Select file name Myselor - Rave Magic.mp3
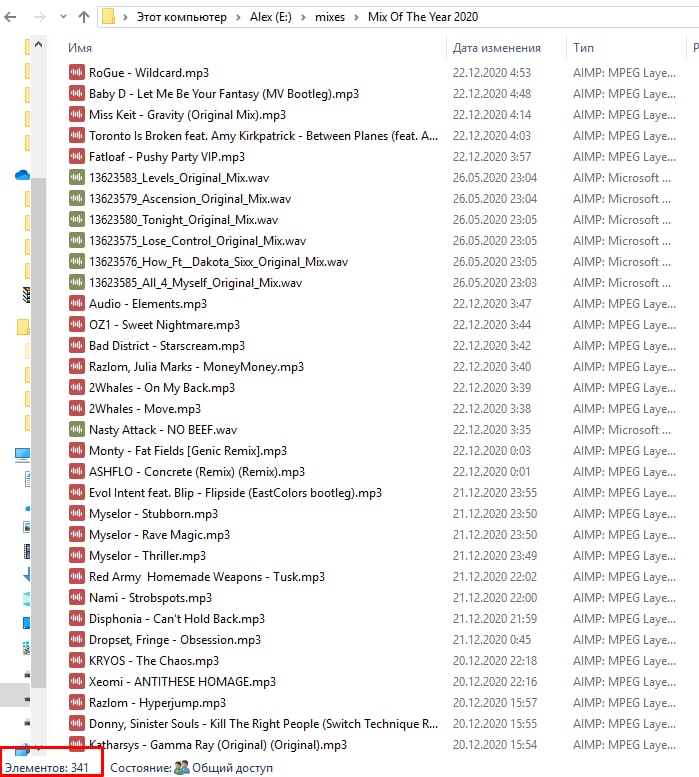This screenshot has height=777, width=699. (159, 535)
